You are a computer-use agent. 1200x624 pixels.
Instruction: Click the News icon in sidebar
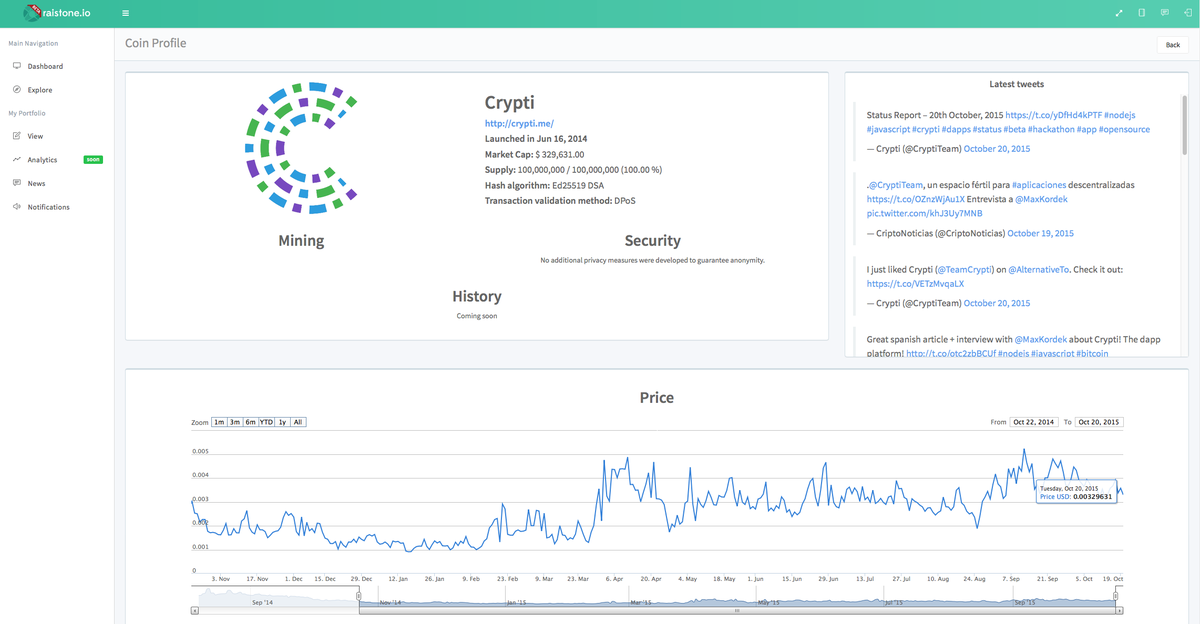click(x=16, y=183)
